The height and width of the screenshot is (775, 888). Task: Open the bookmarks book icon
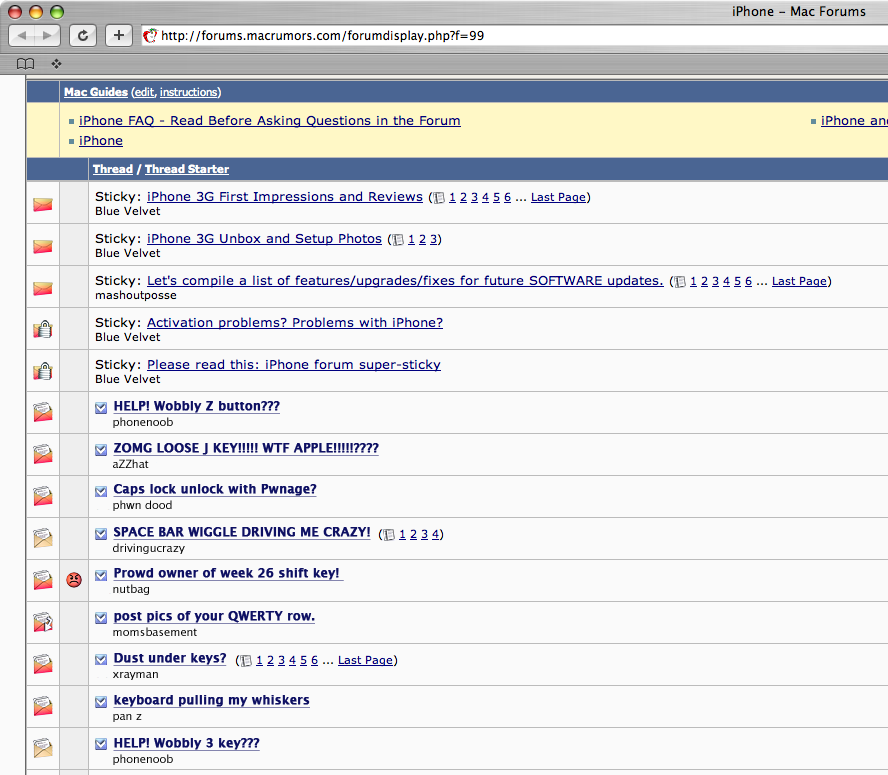25,64
